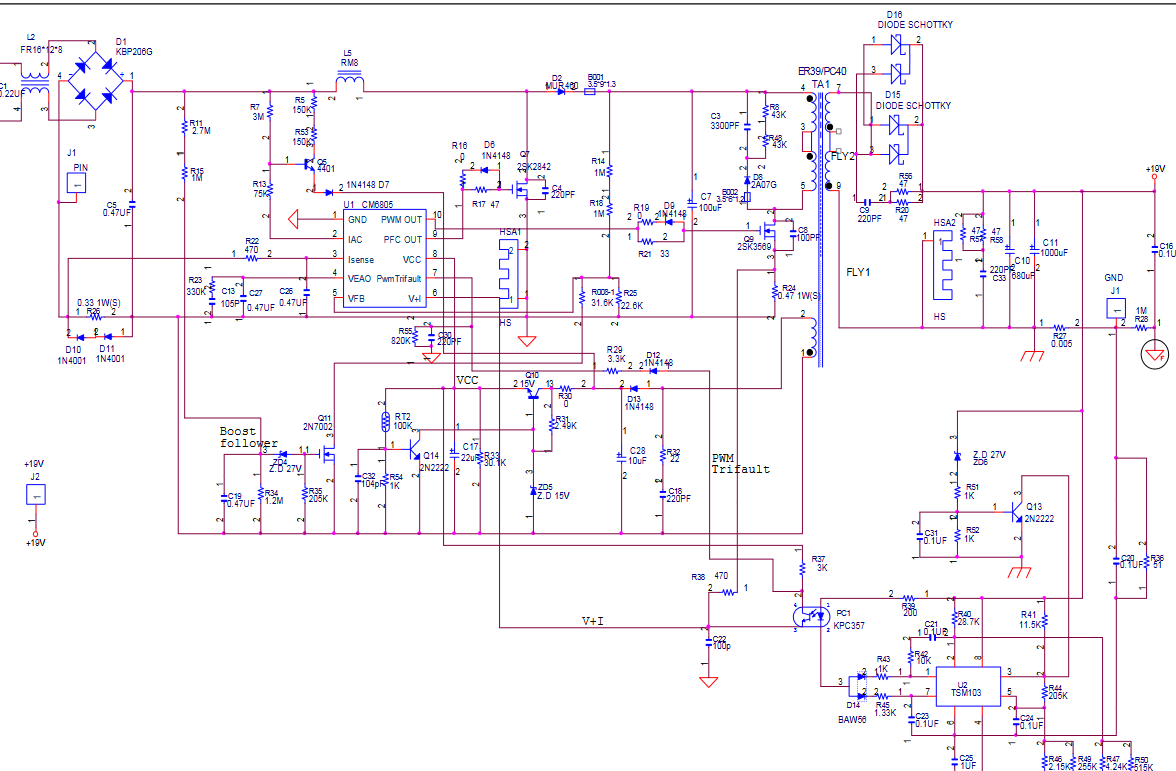Click the 'C7 100uF' capacitor label
Screen dimensions: 1176x771
[710, 202]
